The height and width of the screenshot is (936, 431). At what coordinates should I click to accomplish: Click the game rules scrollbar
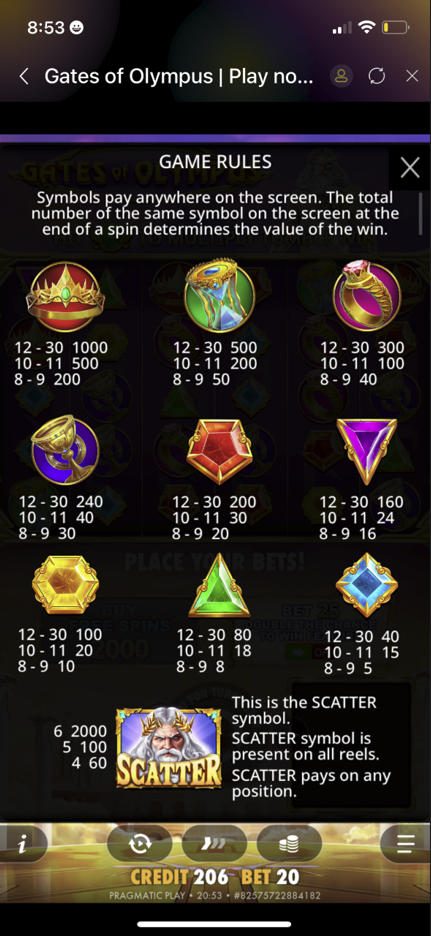[x=421, y=213]
